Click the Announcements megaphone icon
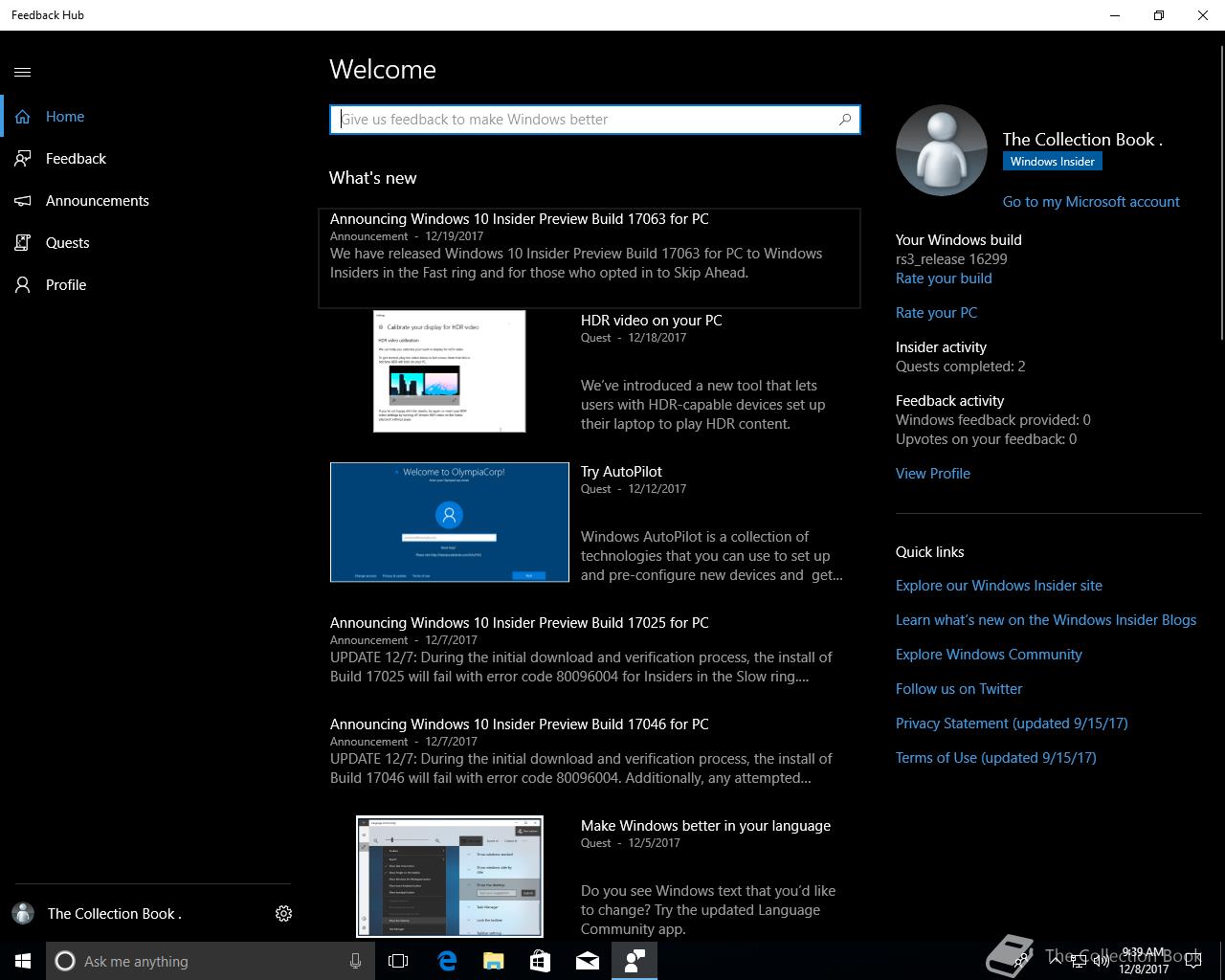This screenshot has height=980, width=1225. pyautogui.click(x=23, y=201)
